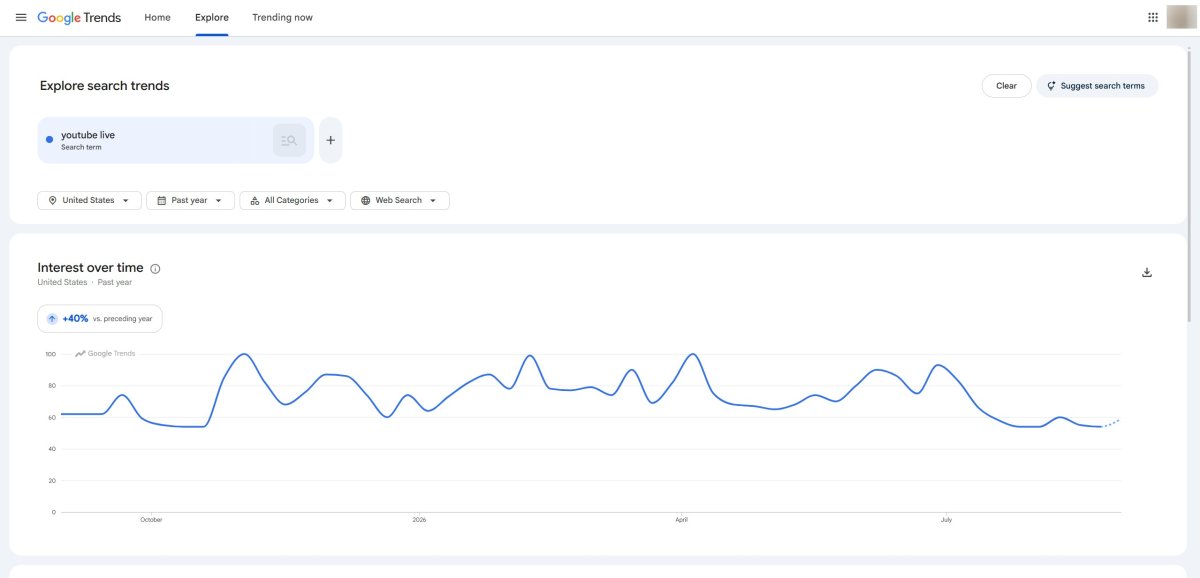
Task: Click the Google Trends logo
Action: pyautogui.click(x=79, y=17)
